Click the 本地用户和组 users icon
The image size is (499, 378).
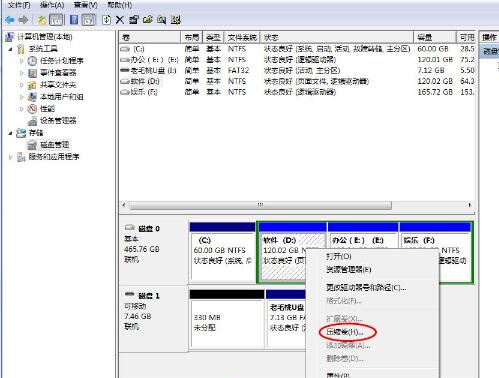point(32,97)
